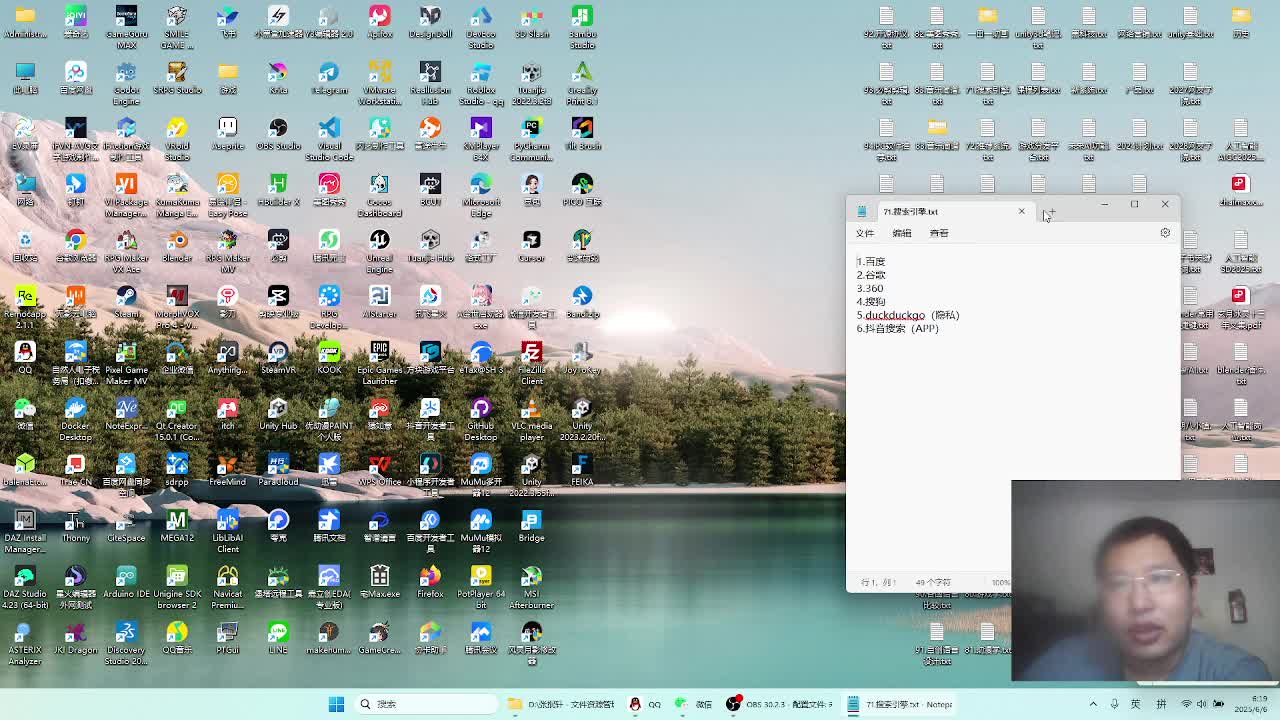Open the 编辑 menu in Notepad
The height and width of the screenshot is (720, 1280).
click(x=901, y=233)
